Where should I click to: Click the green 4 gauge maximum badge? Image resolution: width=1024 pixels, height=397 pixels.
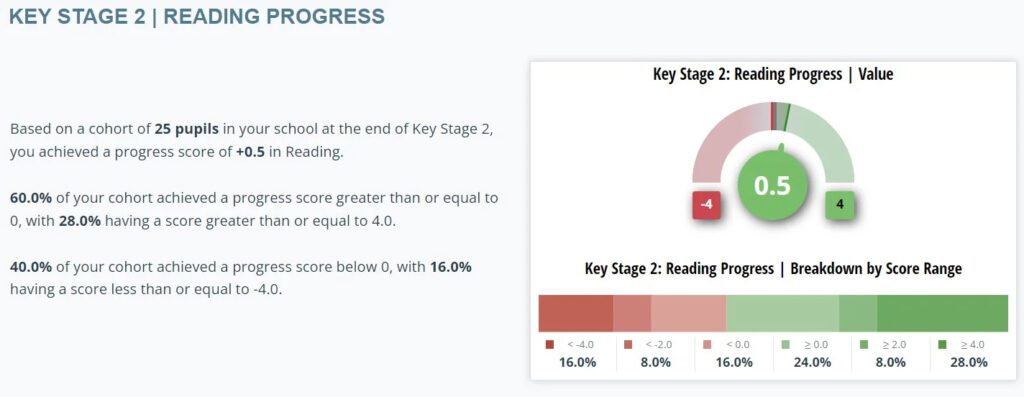click(840, 204)
